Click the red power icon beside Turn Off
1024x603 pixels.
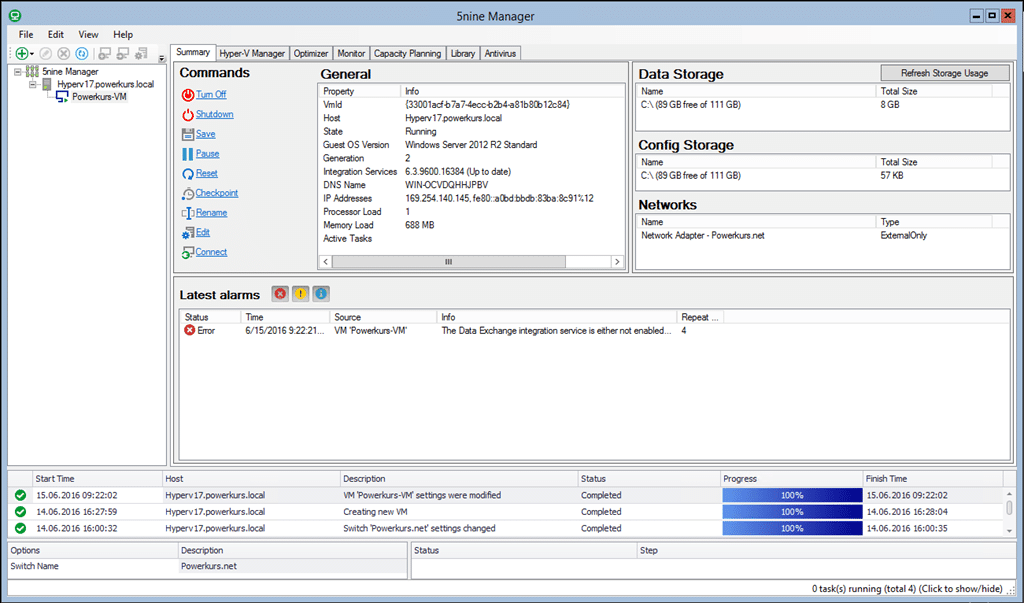pos(187,95)
